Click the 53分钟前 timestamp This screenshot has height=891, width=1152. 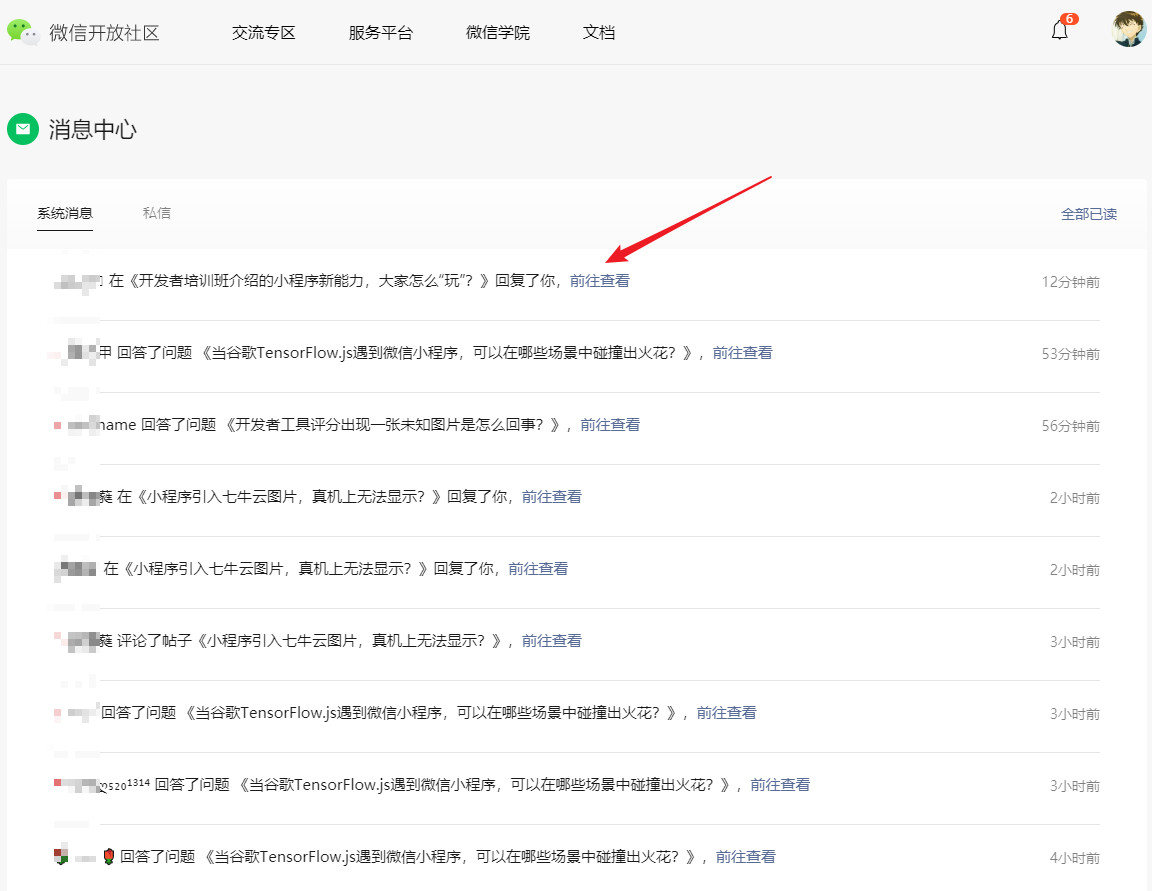(1070, 354)
